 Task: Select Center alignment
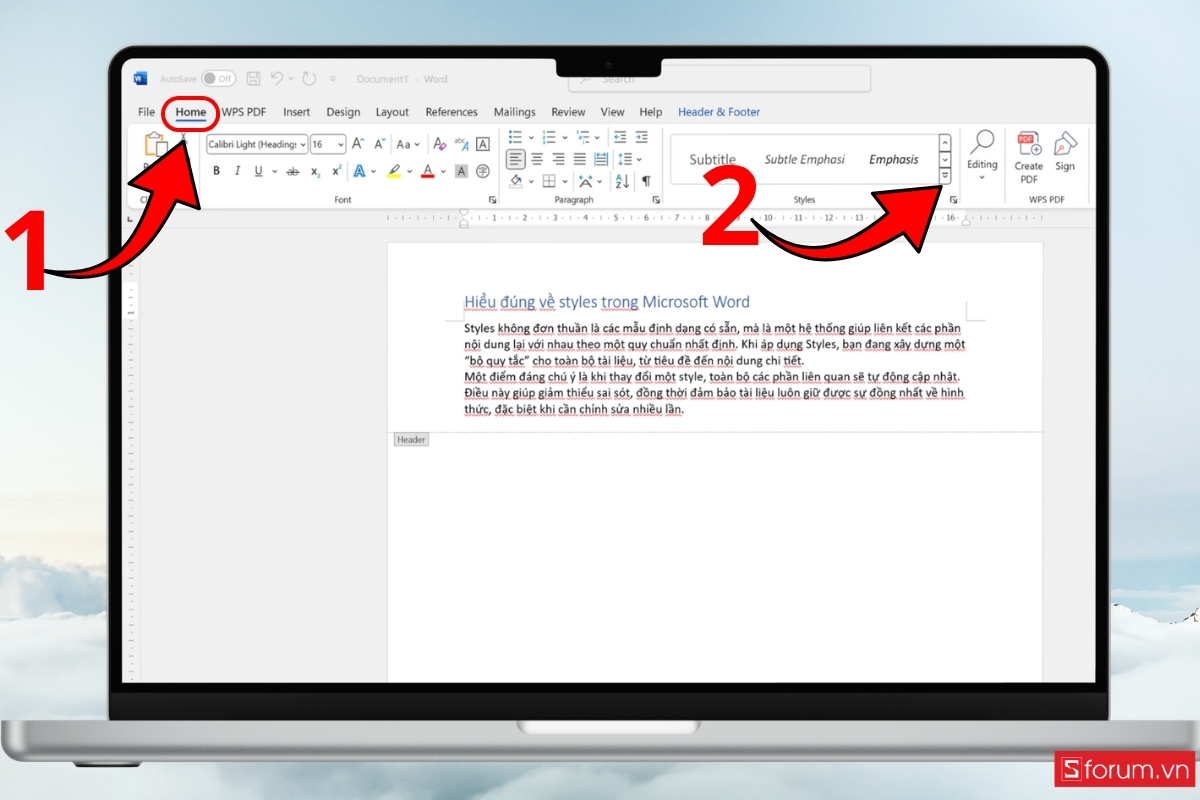pyautogui.click(x=537, y=159)
